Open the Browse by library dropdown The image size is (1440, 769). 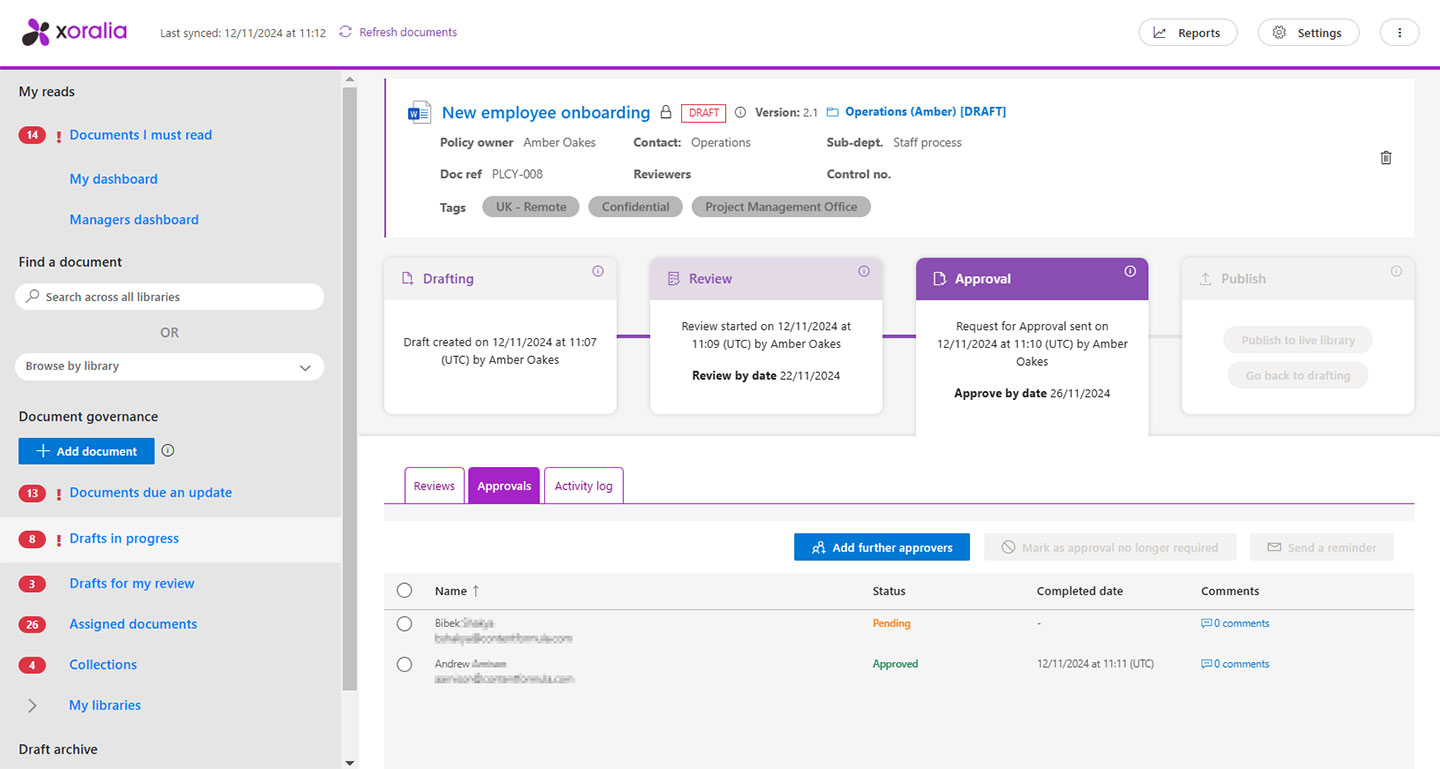click(x=170, y=366)
